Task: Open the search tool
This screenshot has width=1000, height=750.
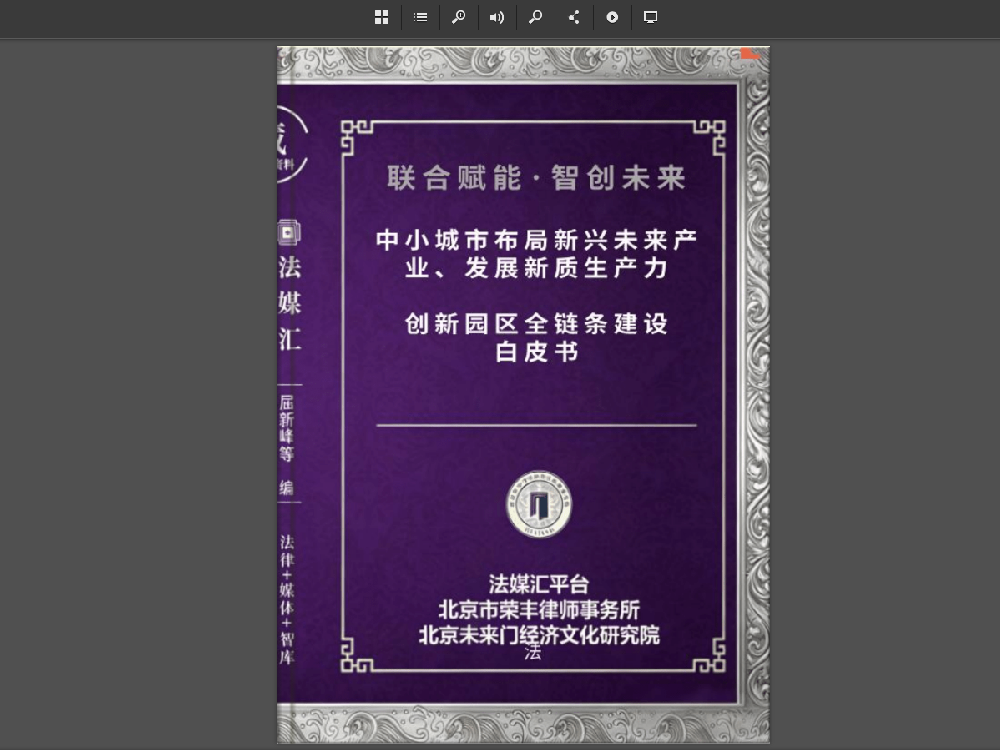Action: coord(535,17)
